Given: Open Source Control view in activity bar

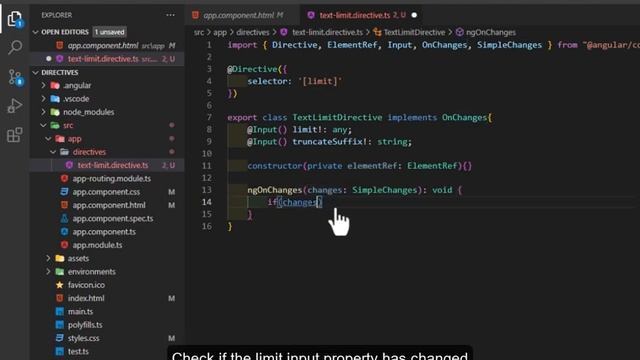Looking at the screenshot, I should click(15, 77).
